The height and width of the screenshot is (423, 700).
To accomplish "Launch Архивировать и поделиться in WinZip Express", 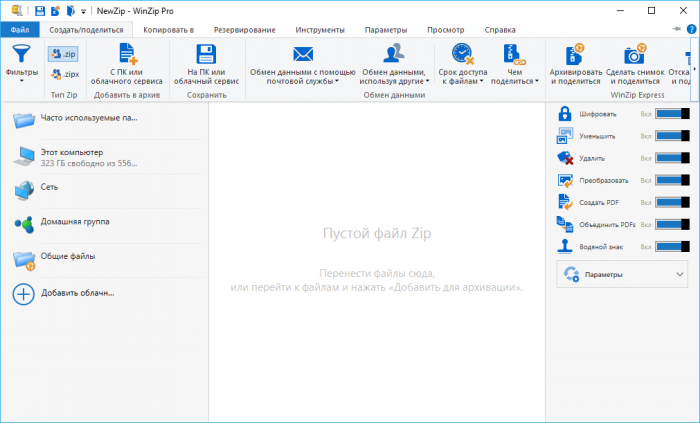I will click(x=575, y=65).
